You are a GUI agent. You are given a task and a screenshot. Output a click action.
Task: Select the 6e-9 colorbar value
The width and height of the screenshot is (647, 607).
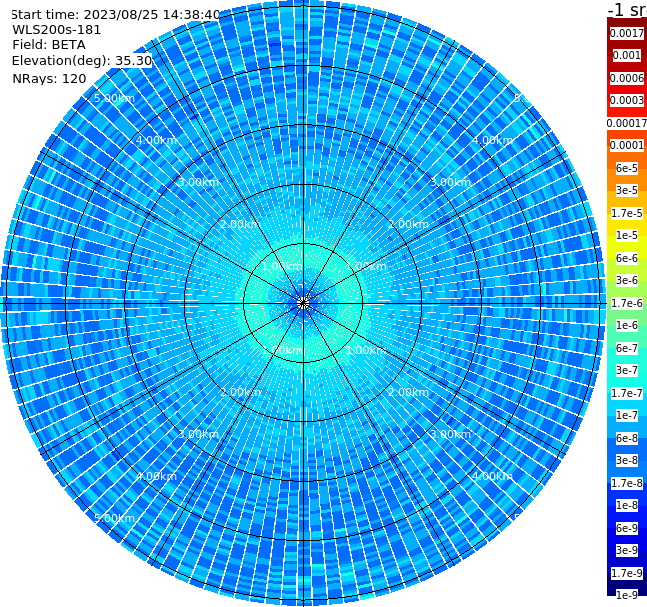pos(627,528)
